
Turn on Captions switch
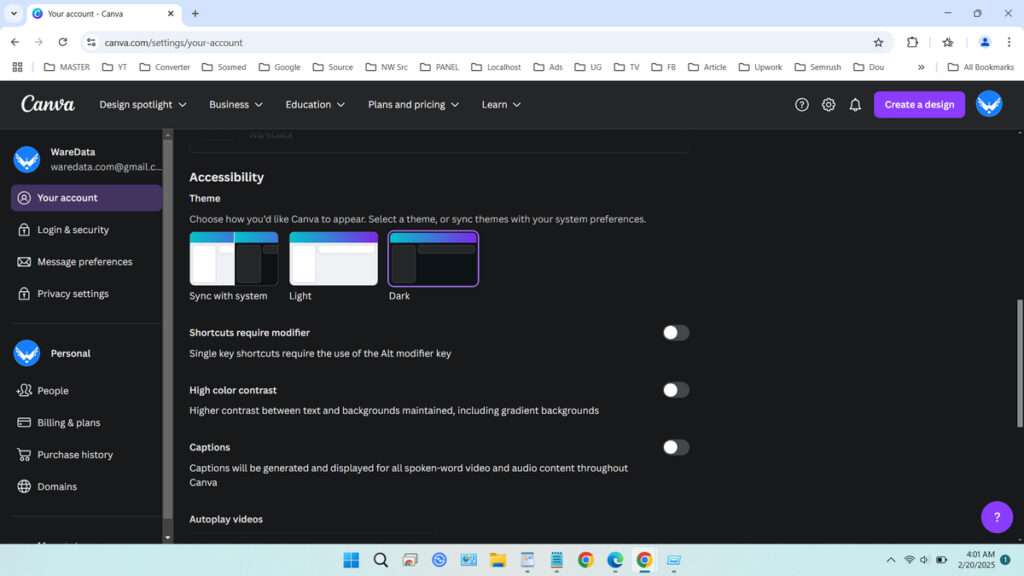point(676,447)
